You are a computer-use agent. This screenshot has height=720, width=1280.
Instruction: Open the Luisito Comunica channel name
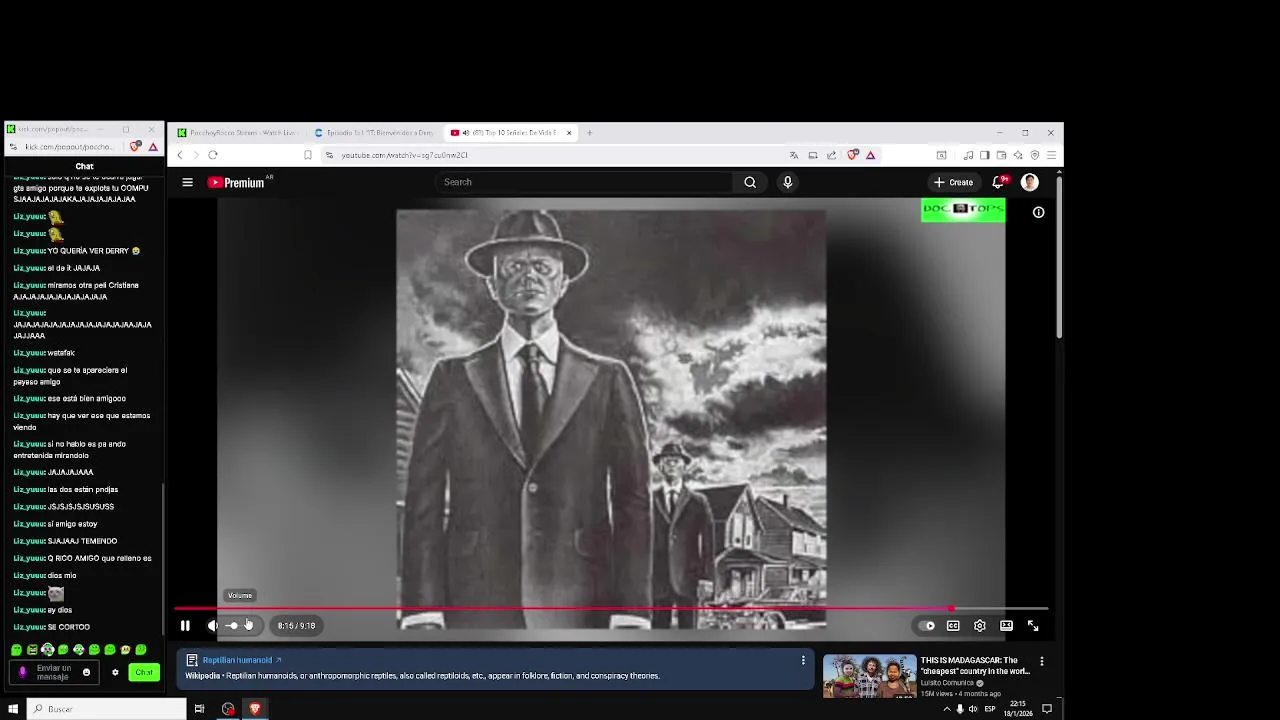point(946,683)
